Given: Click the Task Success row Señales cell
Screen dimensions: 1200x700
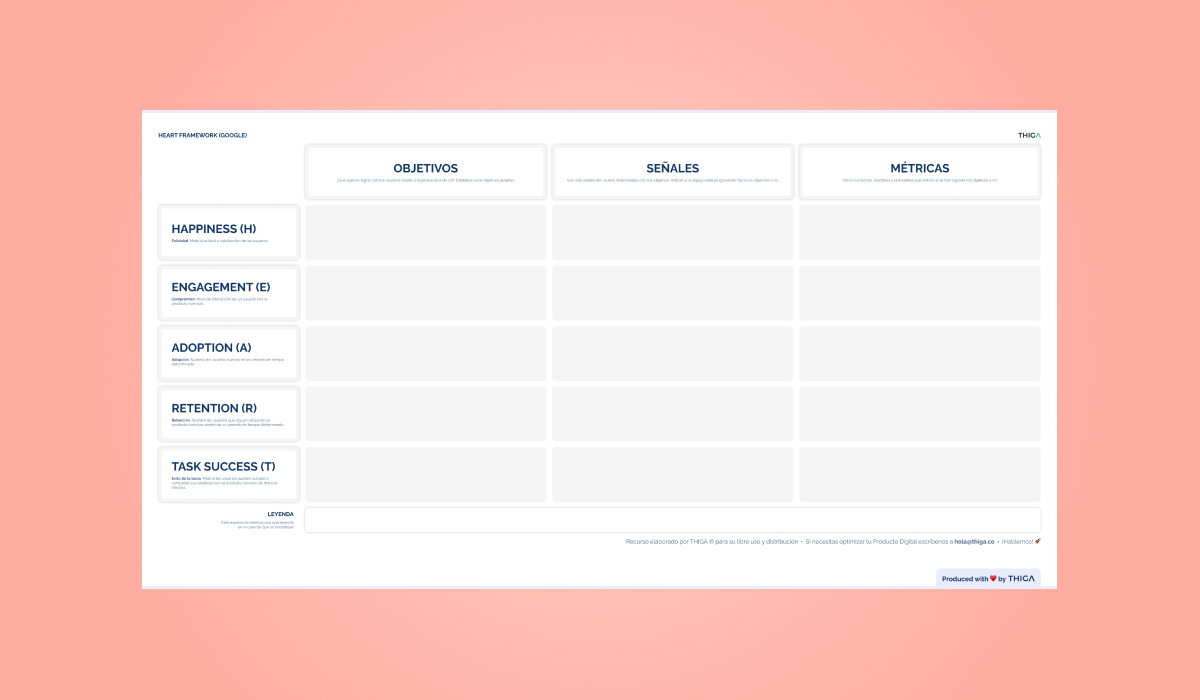Looking at the screenshot, I should [673, 474].
